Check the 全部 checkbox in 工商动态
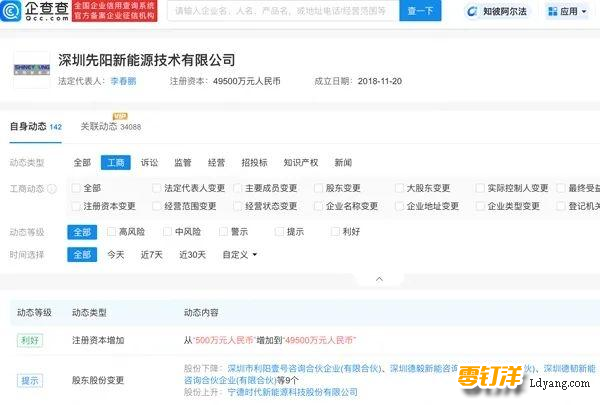 (x=76, y=188)
